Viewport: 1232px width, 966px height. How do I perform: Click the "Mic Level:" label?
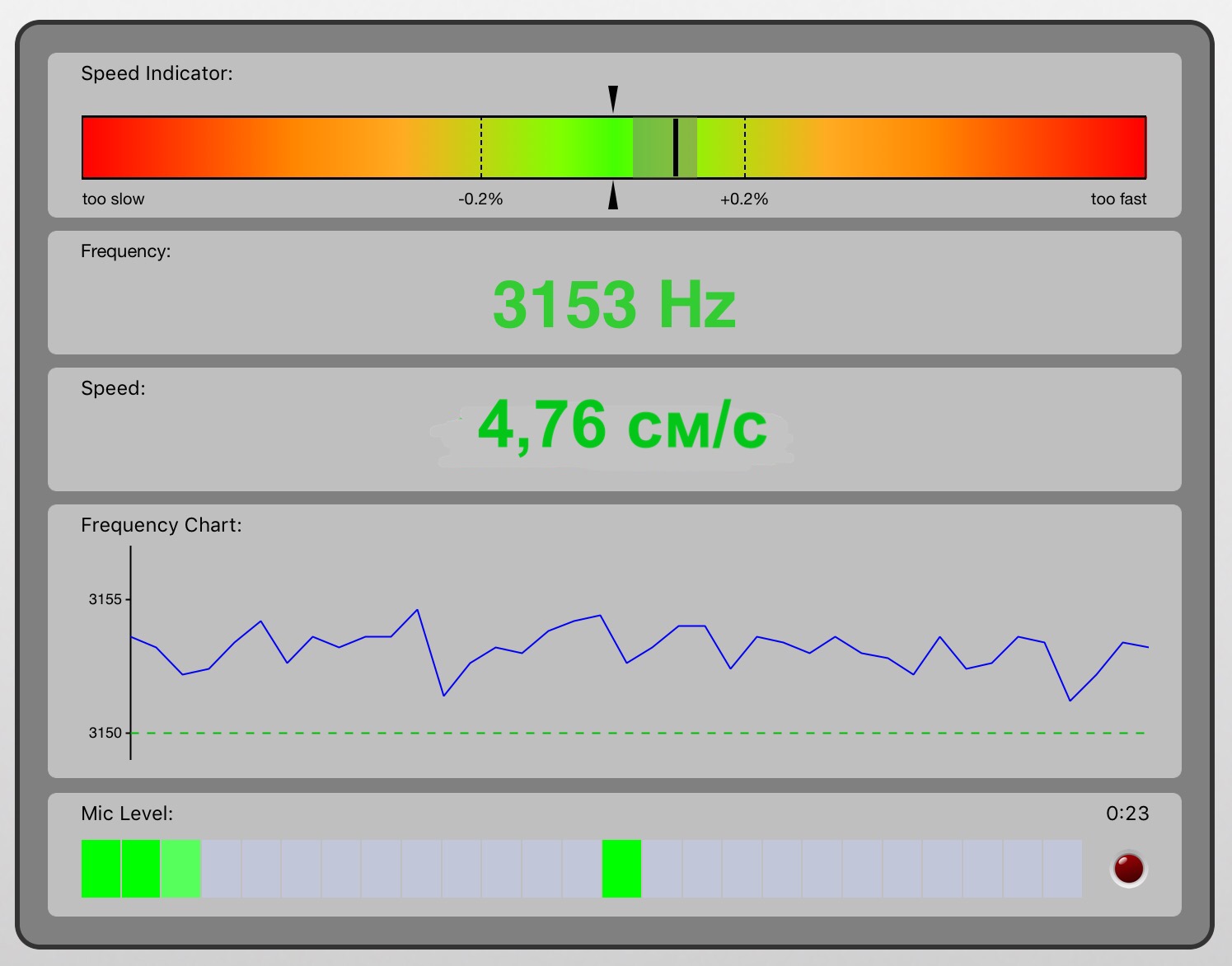[x=127, y=814]
